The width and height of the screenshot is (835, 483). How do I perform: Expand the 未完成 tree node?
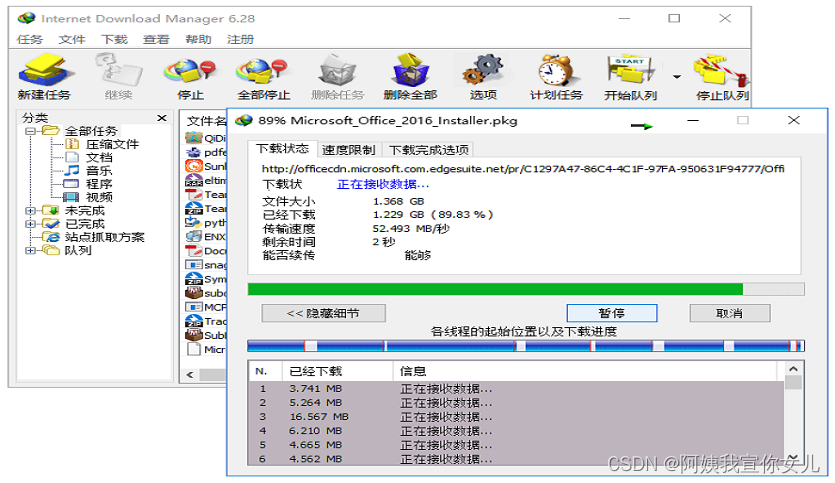click(30, 210)
